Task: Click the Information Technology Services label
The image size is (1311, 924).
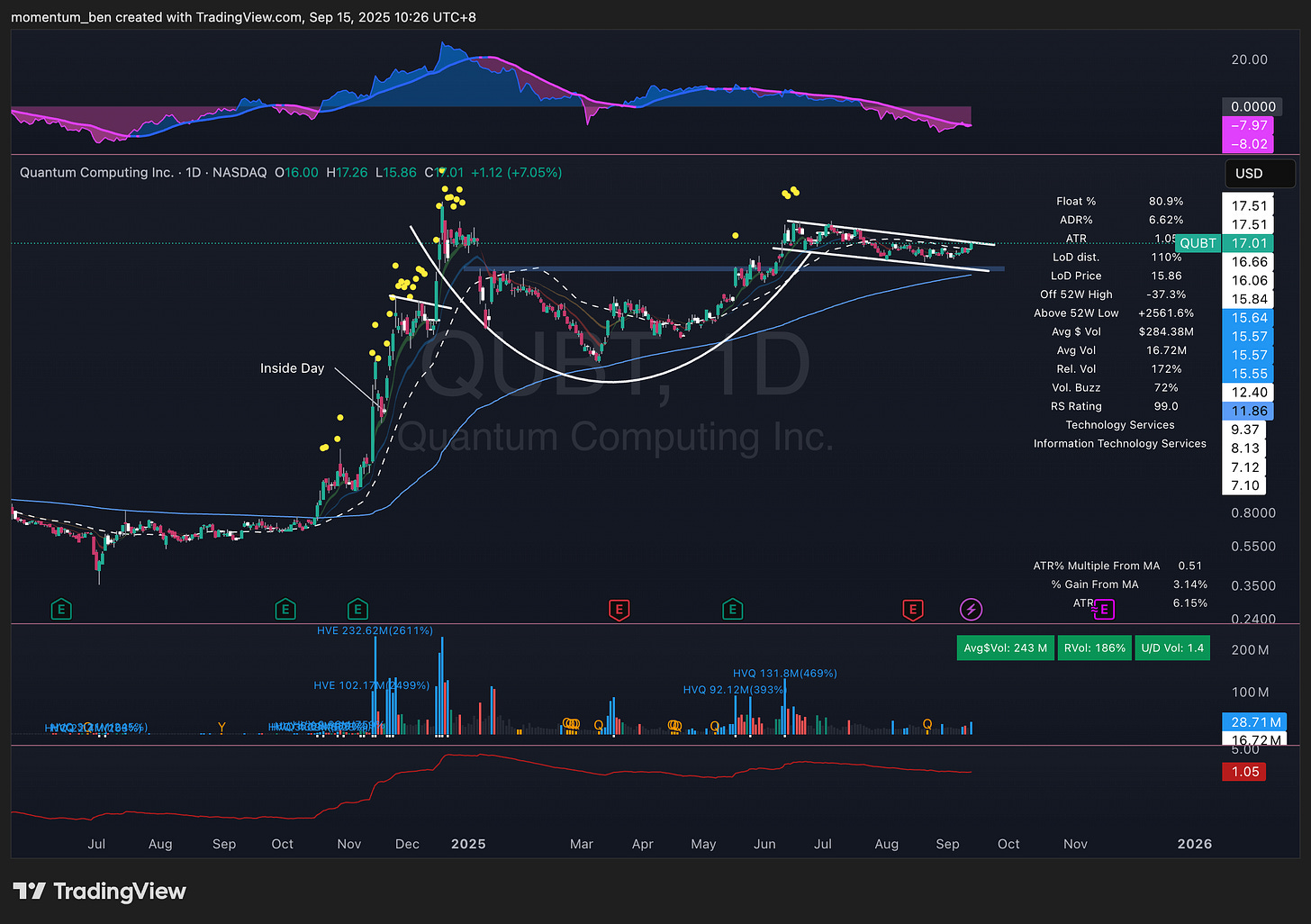Action: [1119, 443]
